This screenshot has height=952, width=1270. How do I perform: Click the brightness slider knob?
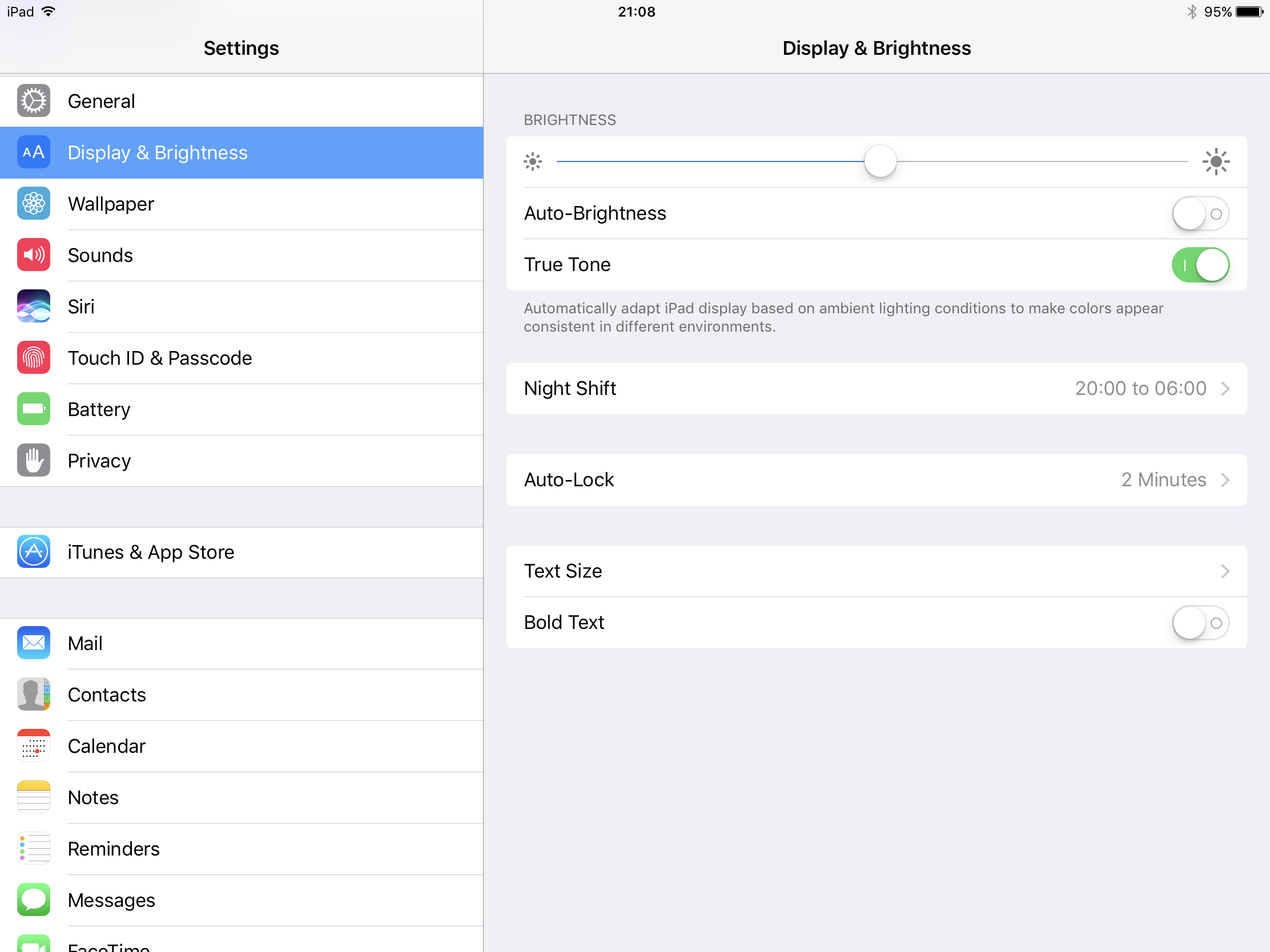tap(879, 162)
